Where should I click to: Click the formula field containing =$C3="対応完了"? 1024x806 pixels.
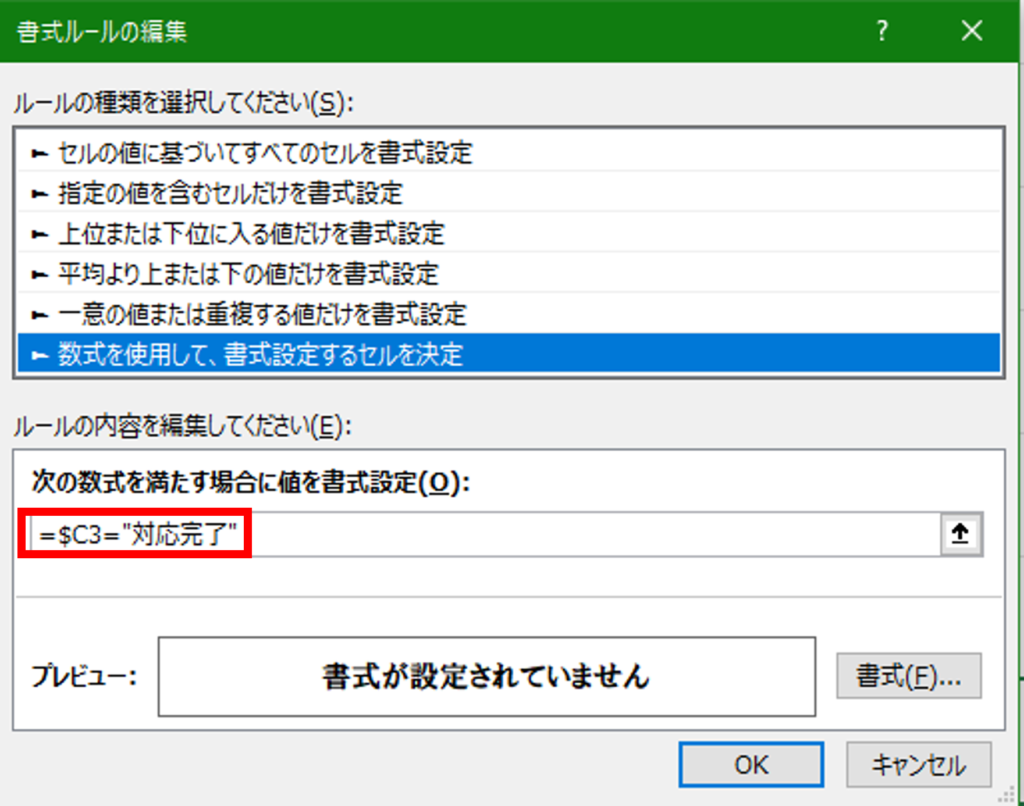click(x=486, y=534)
